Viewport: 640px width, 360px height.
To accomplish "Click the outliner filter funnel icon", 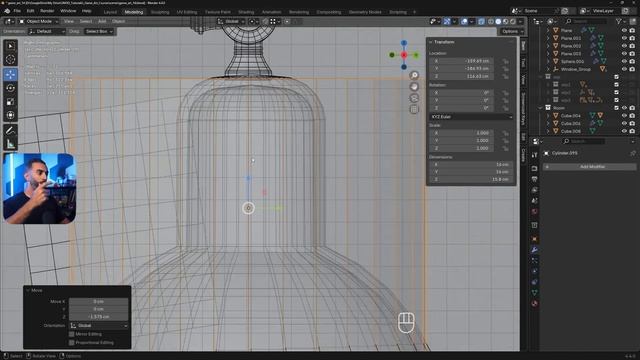I will pyautogui.click(x=619, y=21).
